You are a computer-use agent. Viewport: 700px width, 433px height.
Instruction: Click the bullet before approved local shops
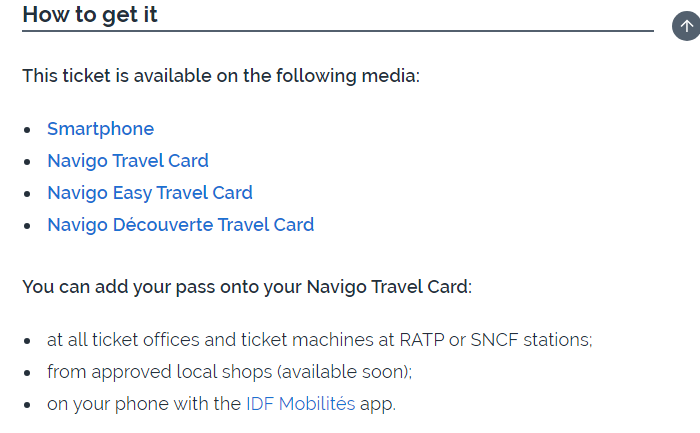coord(27,373)
